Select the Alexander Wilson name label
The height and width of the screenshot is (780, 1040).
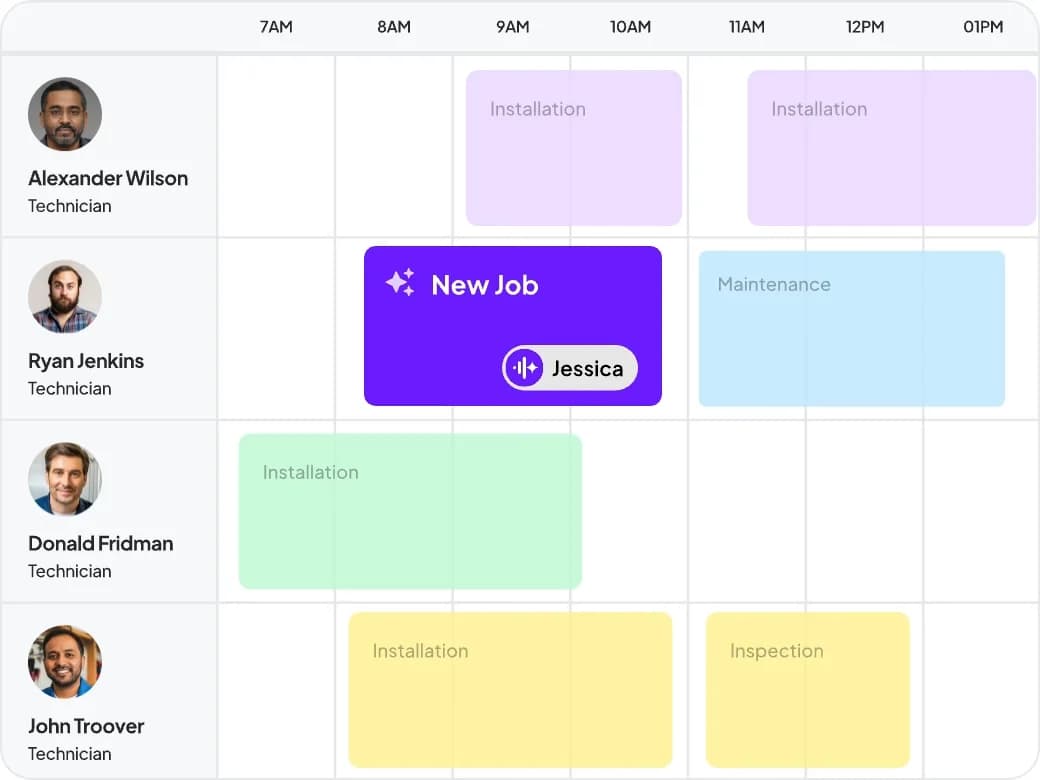pyautogui.click(x=108, y=178)
